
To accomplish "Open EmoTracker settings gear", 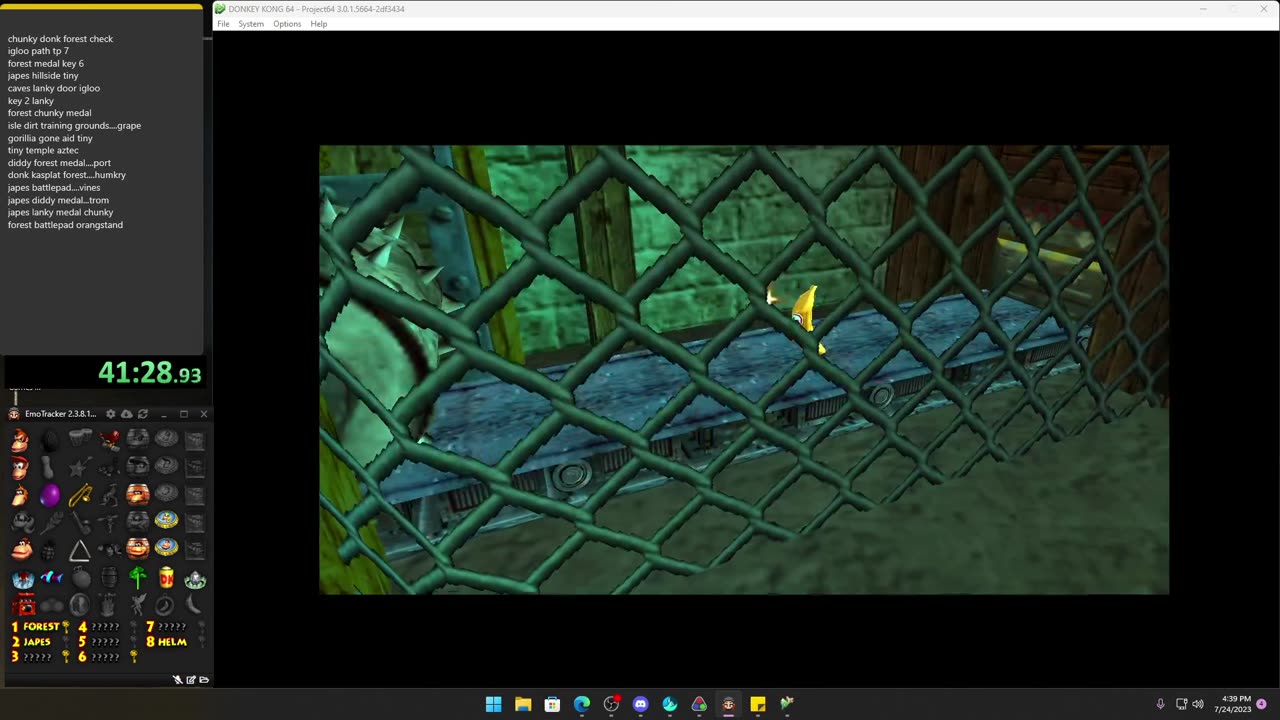I will [111, 414].
